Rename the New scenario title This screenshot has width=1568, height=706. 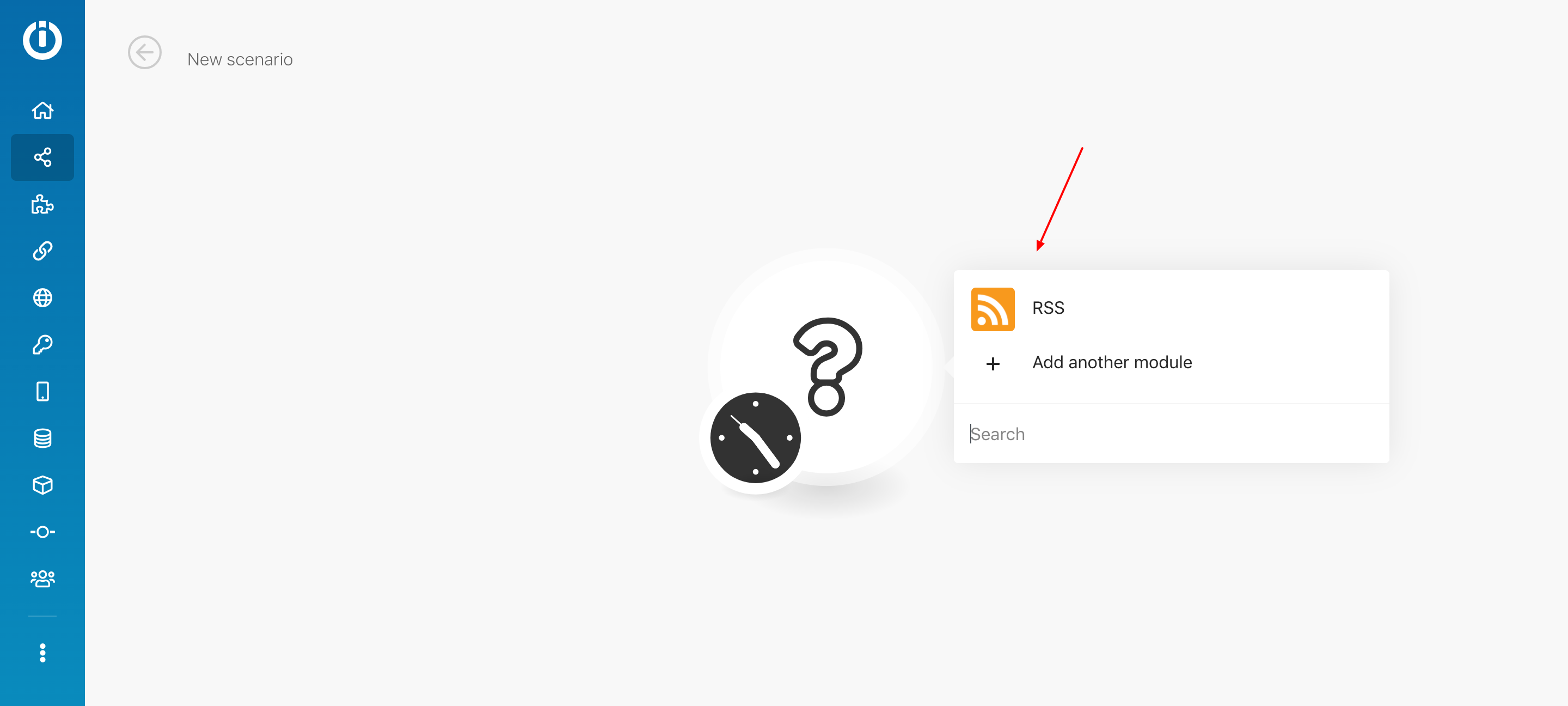[x=240, y=60]
